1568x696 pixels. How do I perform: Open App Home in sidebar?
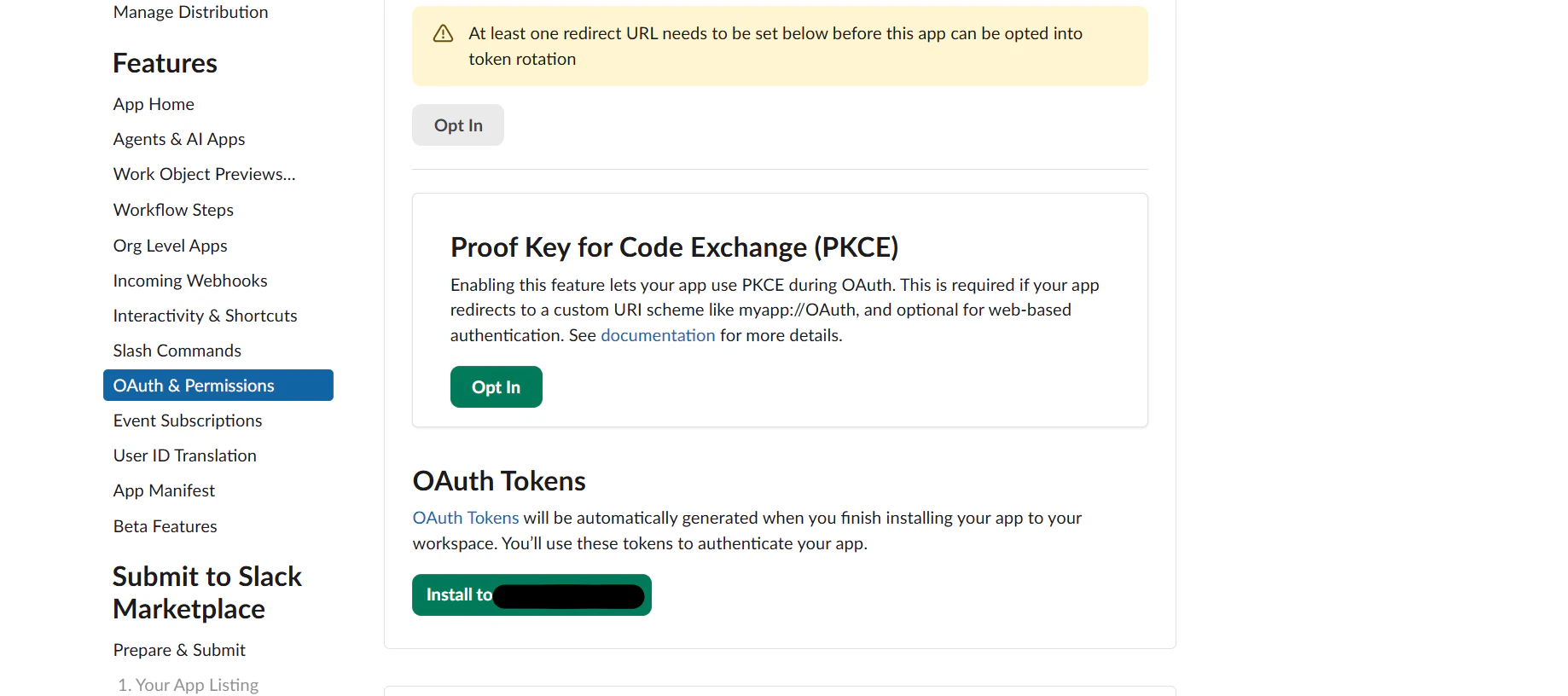pyautogui.click(x=154, y=104)
